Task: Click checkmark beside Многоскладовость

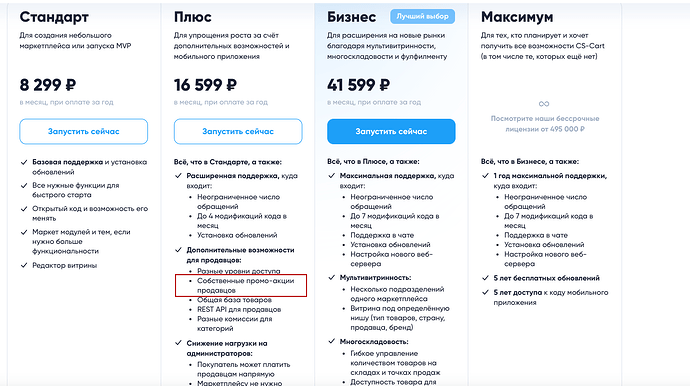Action: [332, 342]
